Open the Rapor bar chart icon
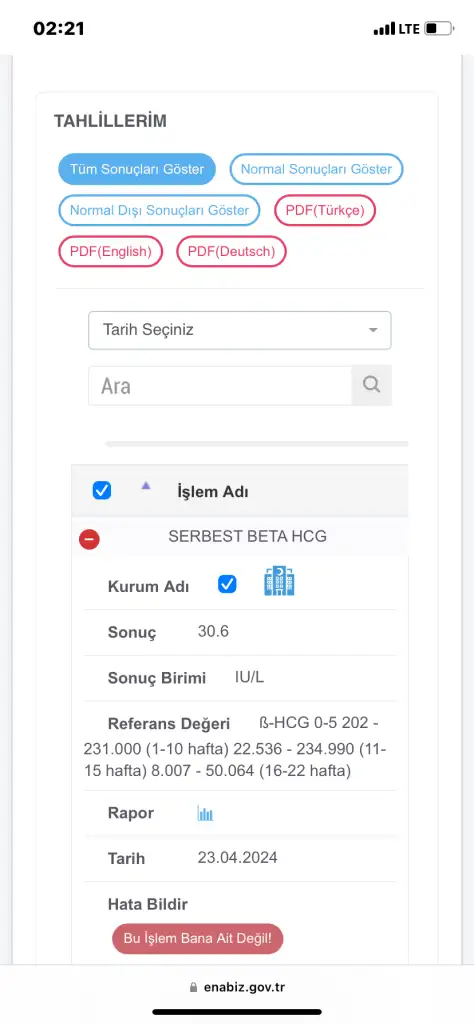The width and height of the screenshot is (474, 1024). point(205,813)
